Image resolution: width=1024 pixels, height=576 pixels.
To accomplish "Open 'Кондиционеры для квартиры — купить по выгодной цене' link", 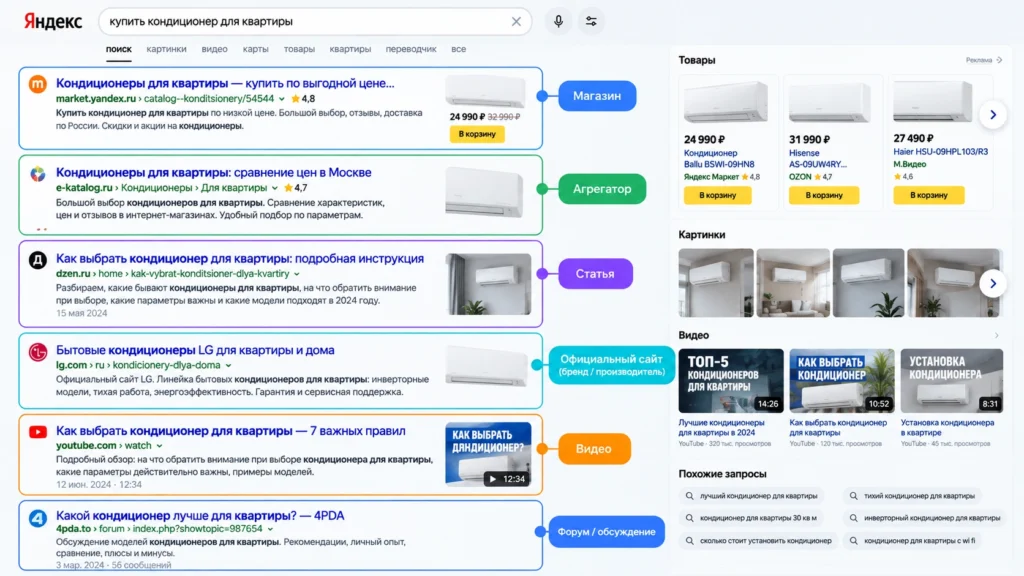I will [225, 84].
